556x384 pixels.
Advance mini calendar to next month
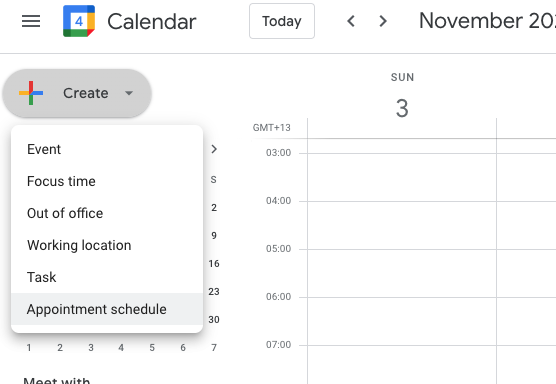[x=214, y=149]
